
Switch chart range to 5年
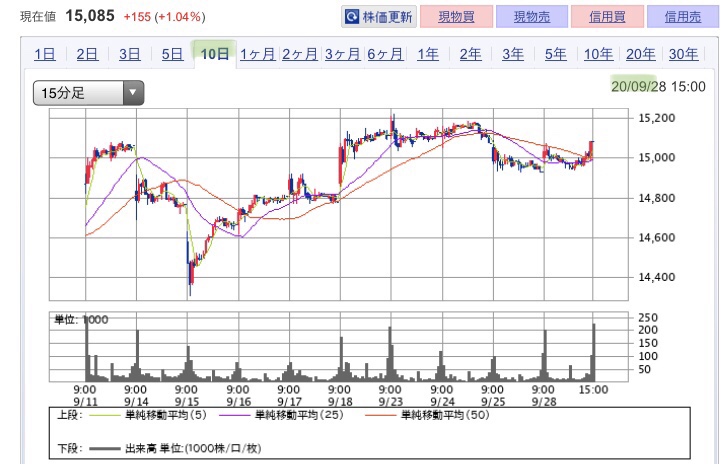click(x=555, y=54)
